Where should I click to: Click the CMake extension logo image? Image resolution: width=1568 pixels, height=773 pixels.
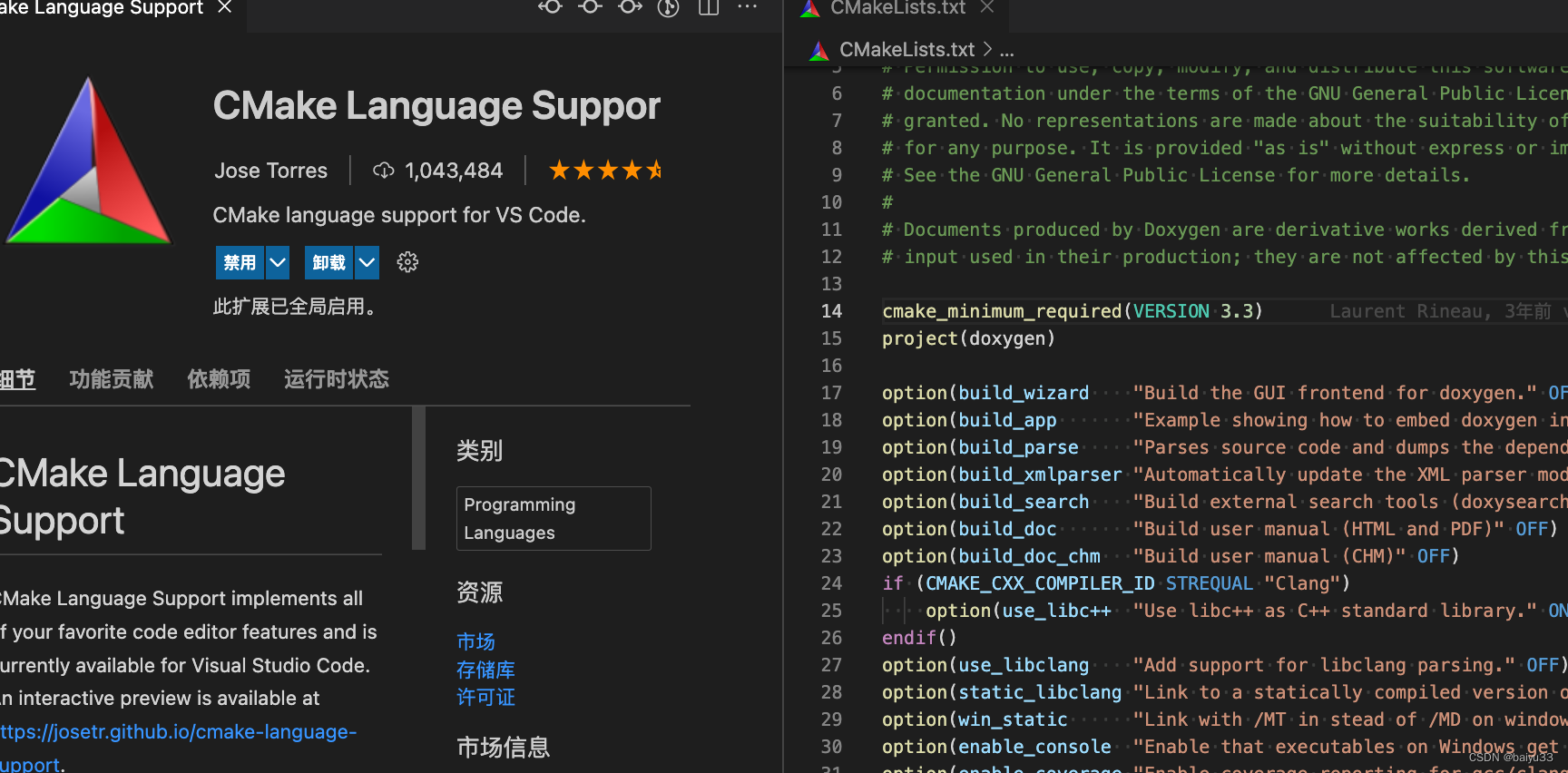(x=88, y=161)
